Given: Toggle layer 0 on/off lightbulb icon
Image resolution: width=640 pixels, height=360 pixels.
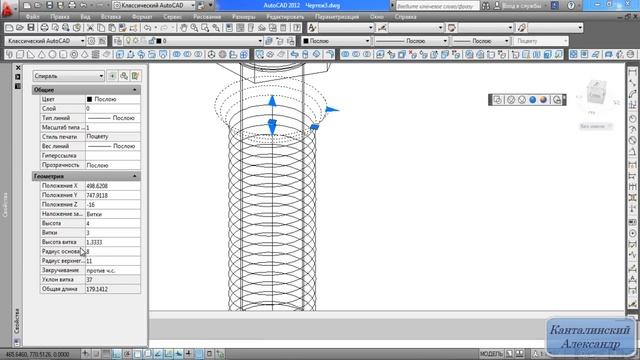Looking at the screenshot, I should 128,41.
